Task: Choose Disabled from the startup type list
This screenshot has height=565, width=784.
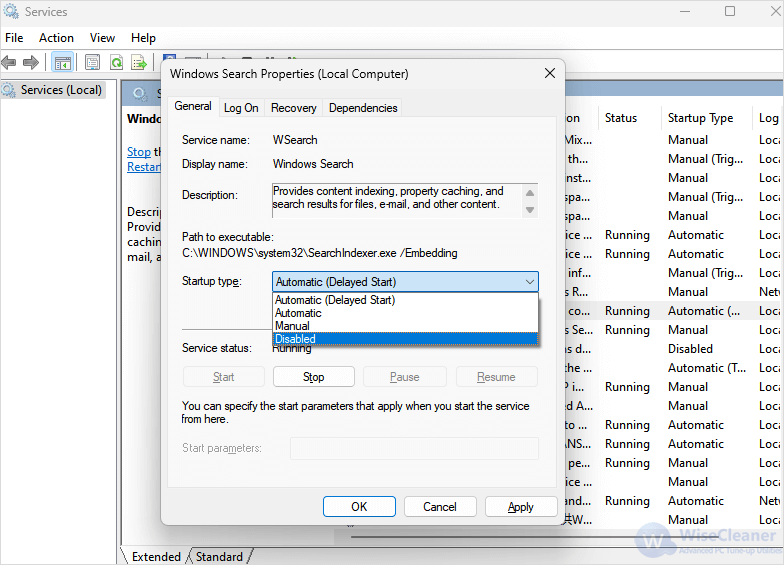Action: point(406,339)
